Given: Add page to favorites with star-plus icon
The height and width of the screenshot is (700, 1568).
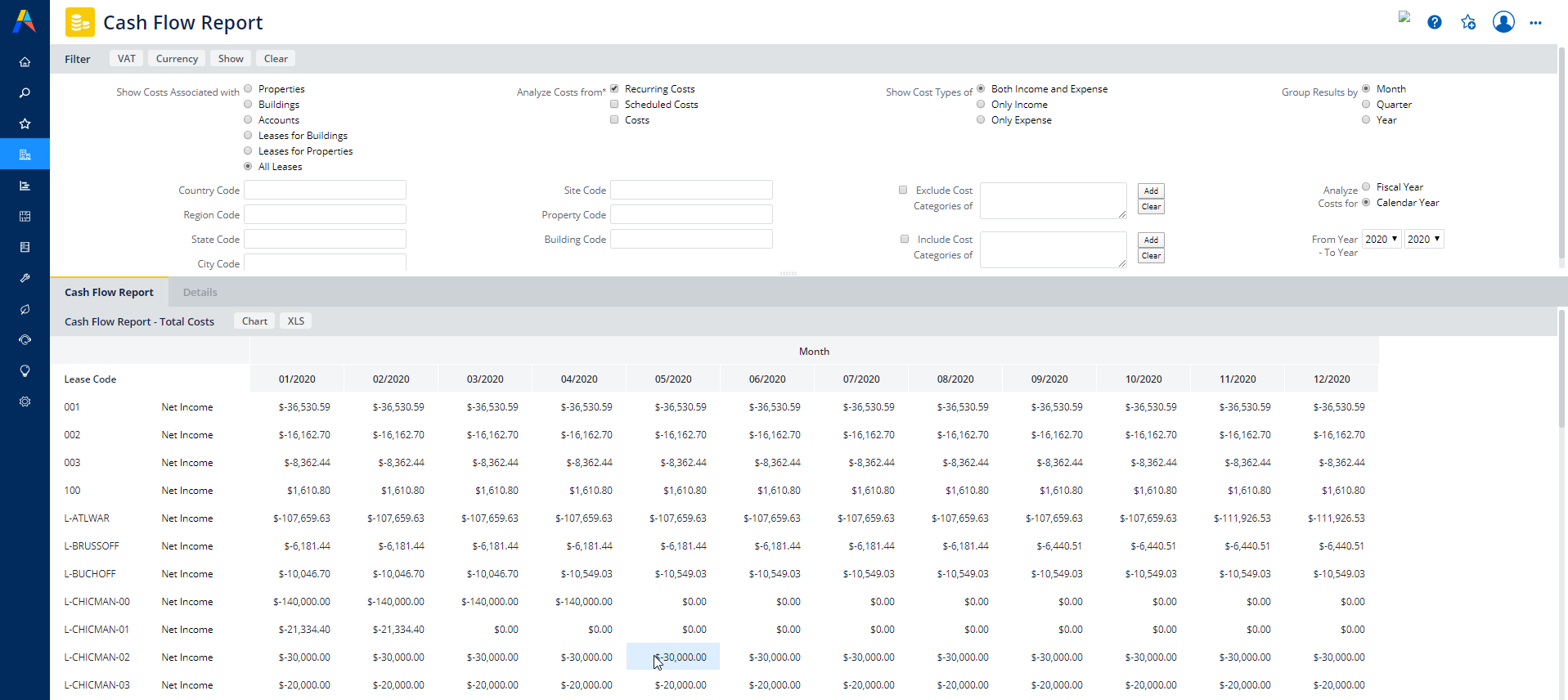Looking at the screenshot, I should [1468, 22].
